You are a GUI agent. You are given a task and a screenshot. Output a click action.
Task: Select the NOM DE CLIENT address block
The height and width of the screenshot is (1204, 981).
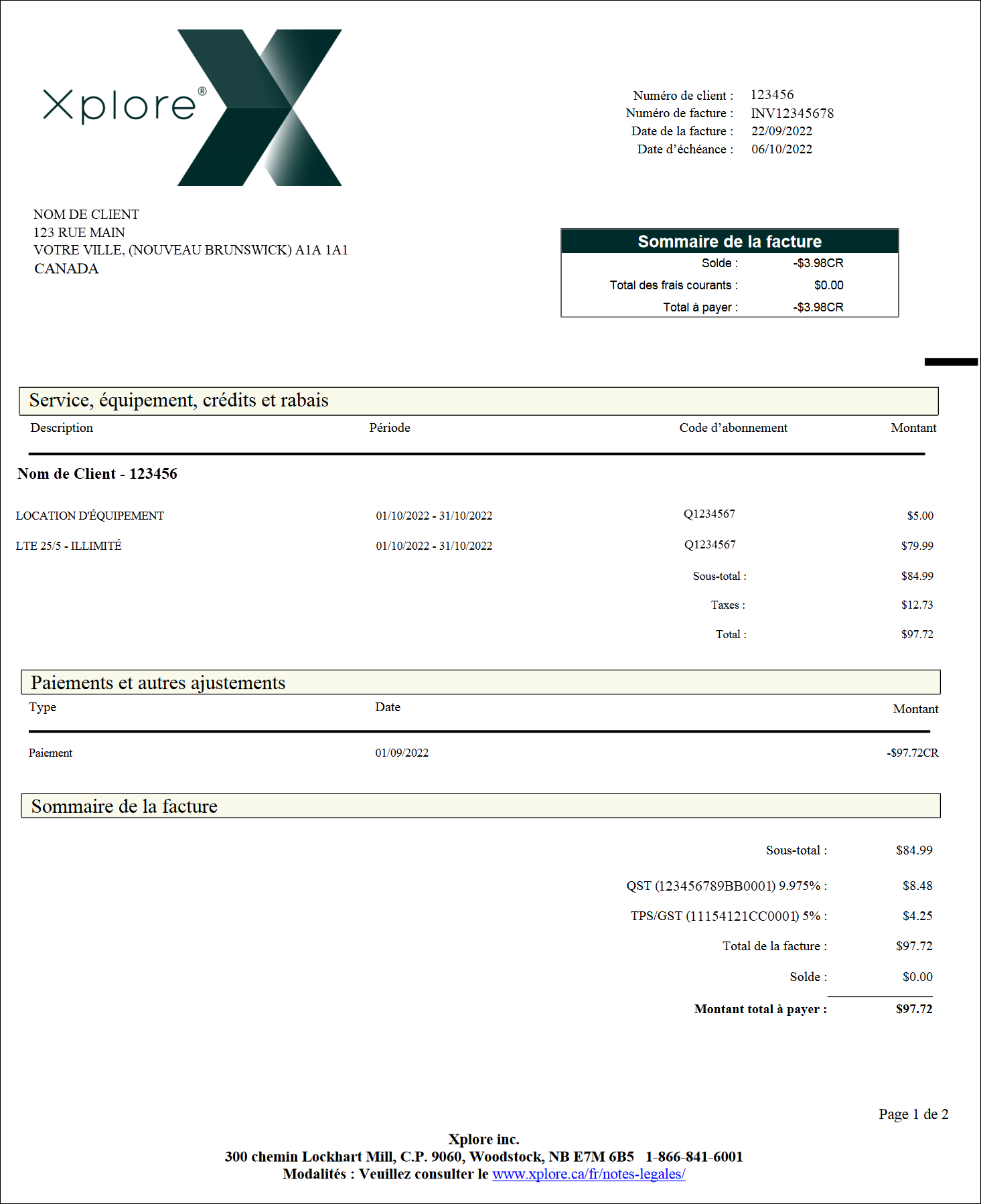click(191, 242)
